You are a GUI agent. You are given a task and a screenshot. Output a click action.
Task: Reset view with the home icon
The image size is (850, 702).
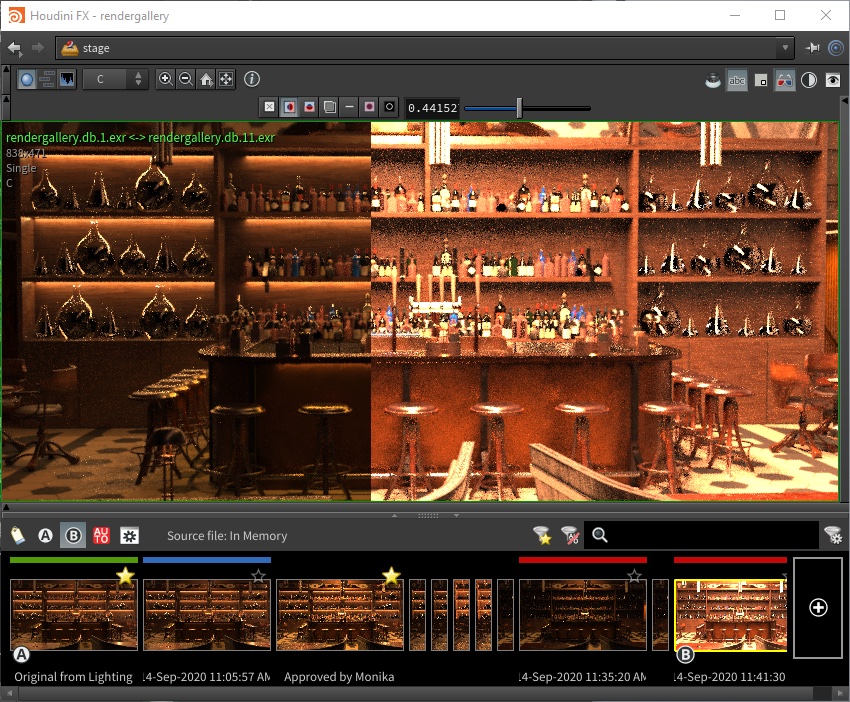206,79
